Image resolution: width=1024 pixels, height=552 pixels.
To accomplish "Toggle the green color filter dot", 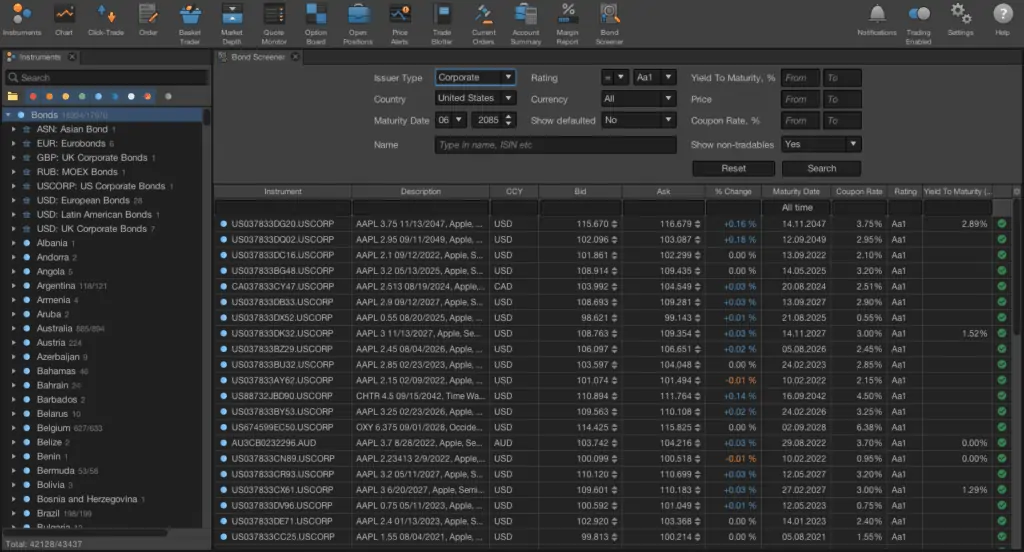I will point(82,97).
